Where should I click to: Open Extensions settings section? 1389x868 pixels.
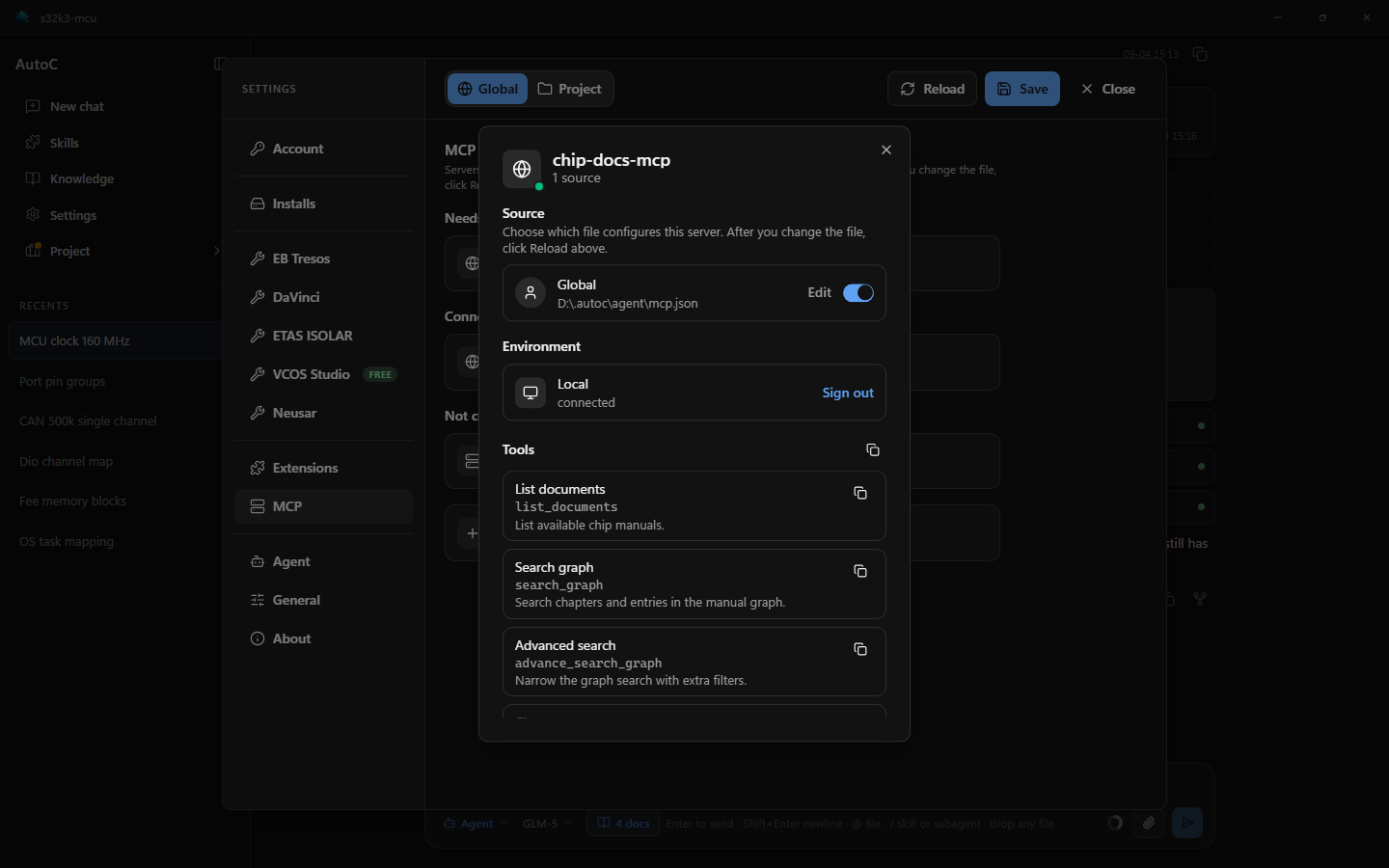coord(323,468)
